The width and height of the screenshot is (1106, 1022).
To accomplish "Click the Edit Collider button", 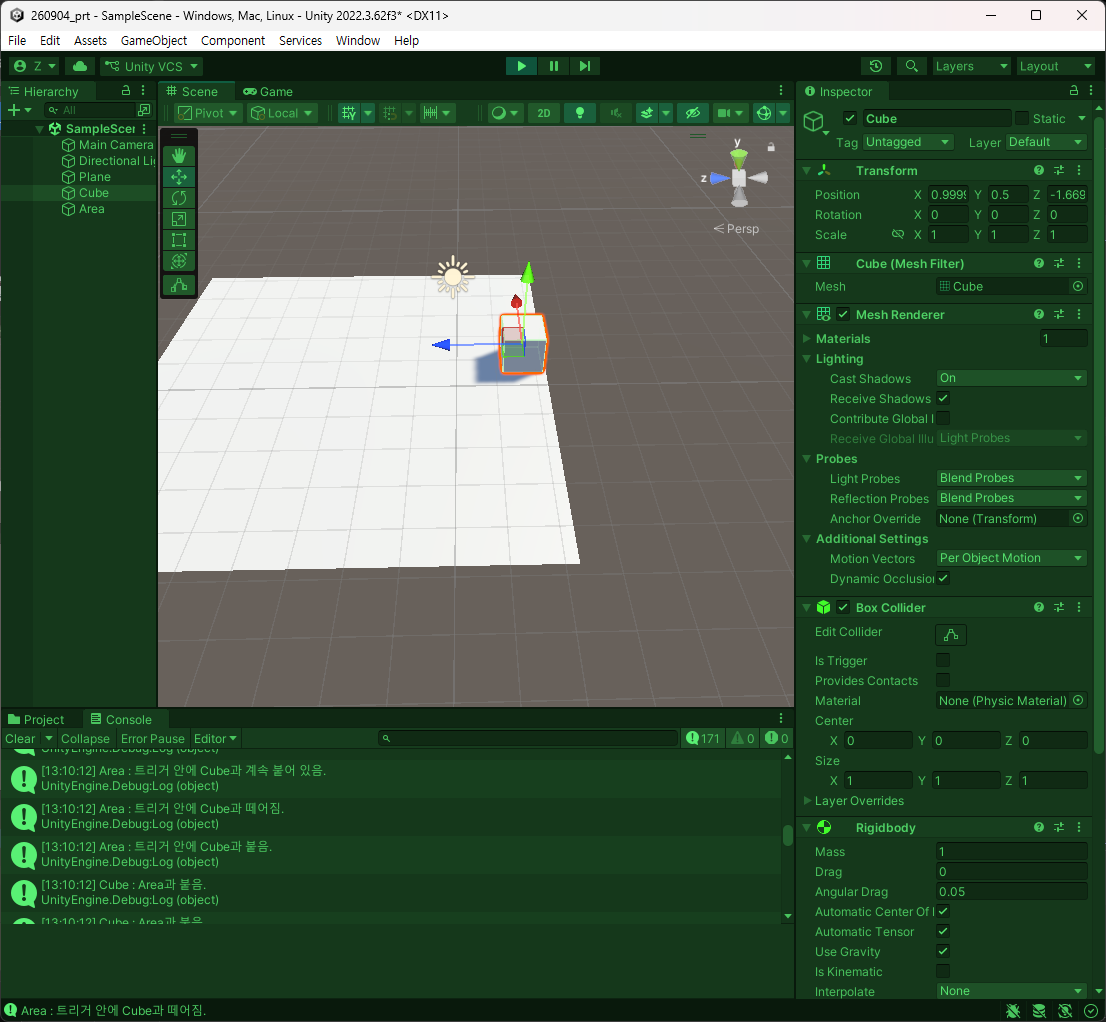I will click(x=951, y=635).
